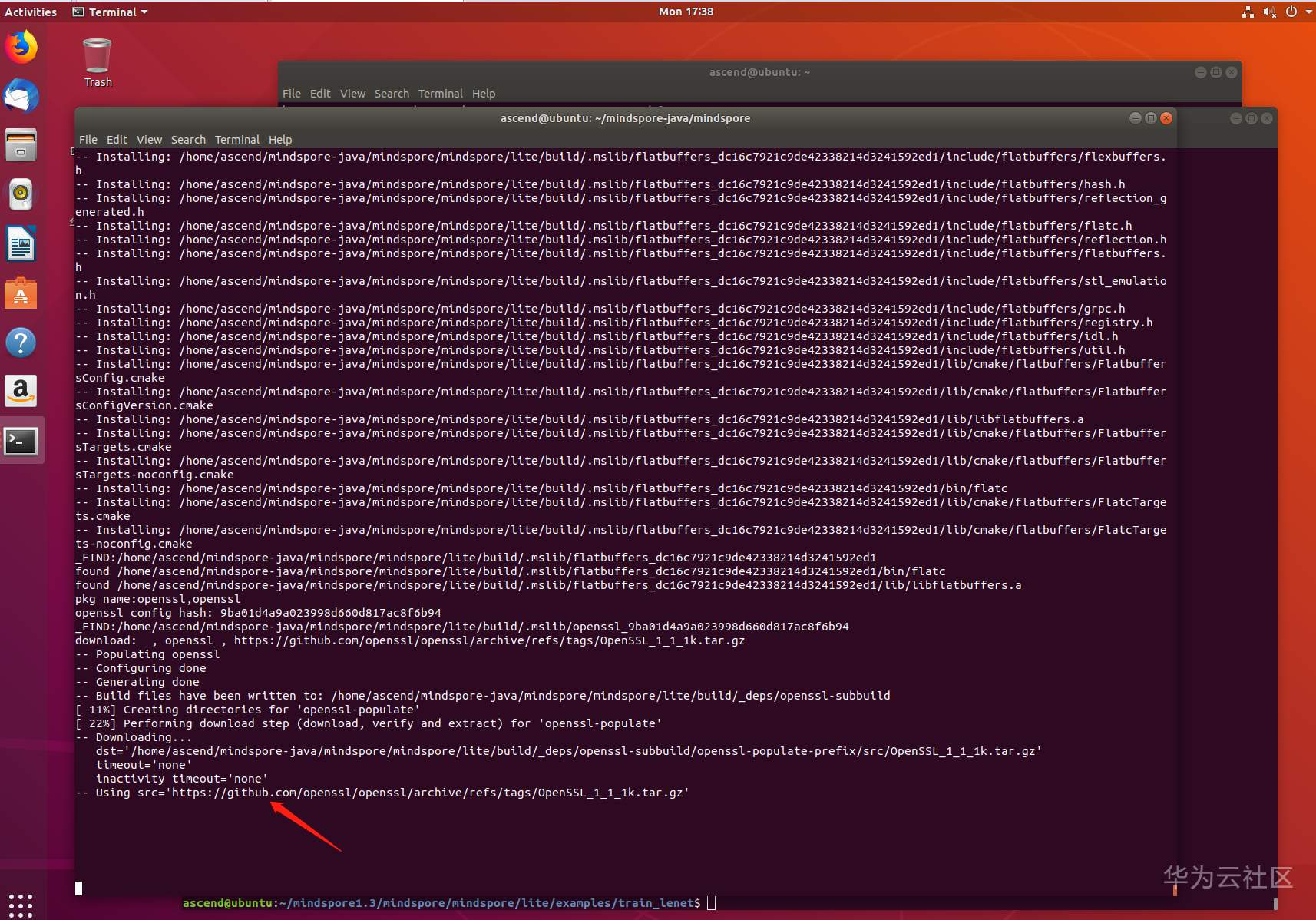This screenshot has height=920, width=1316.
Task: Open network status icon in top bar
Action: click(1248, 12)
